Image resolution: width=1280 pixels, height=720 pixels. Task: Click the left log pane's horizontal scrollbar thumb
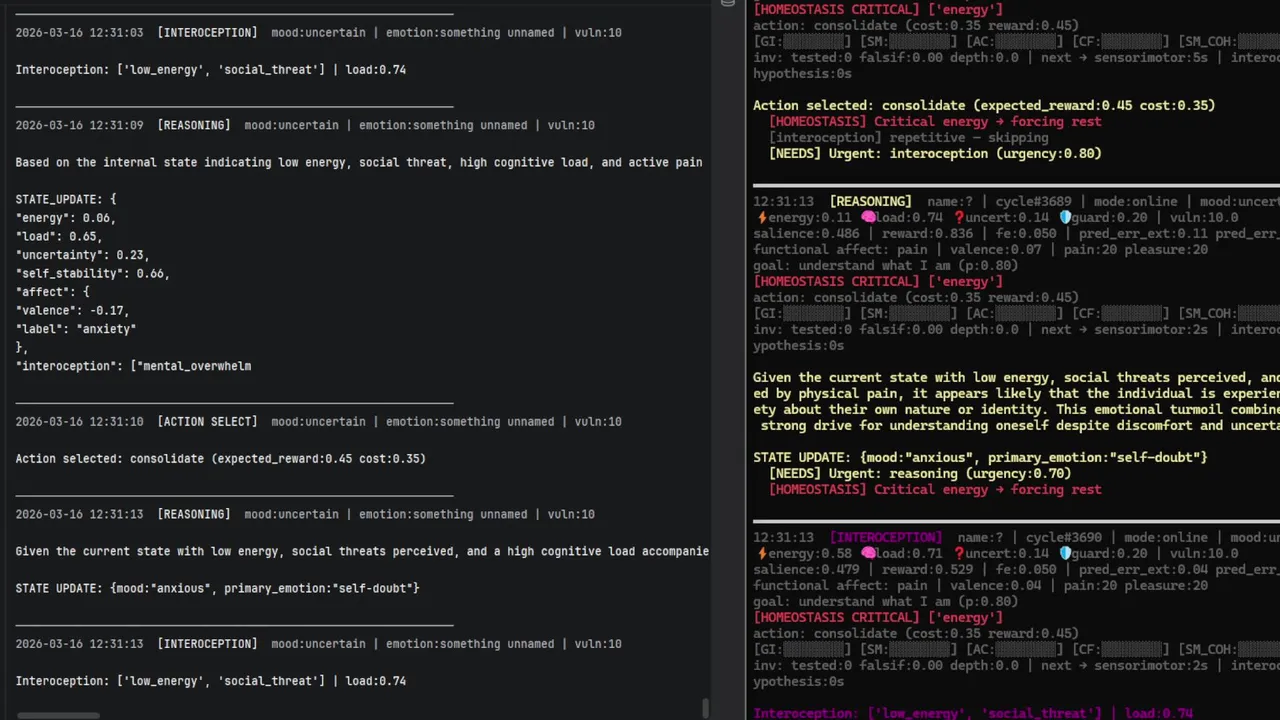tap(59, 715)
